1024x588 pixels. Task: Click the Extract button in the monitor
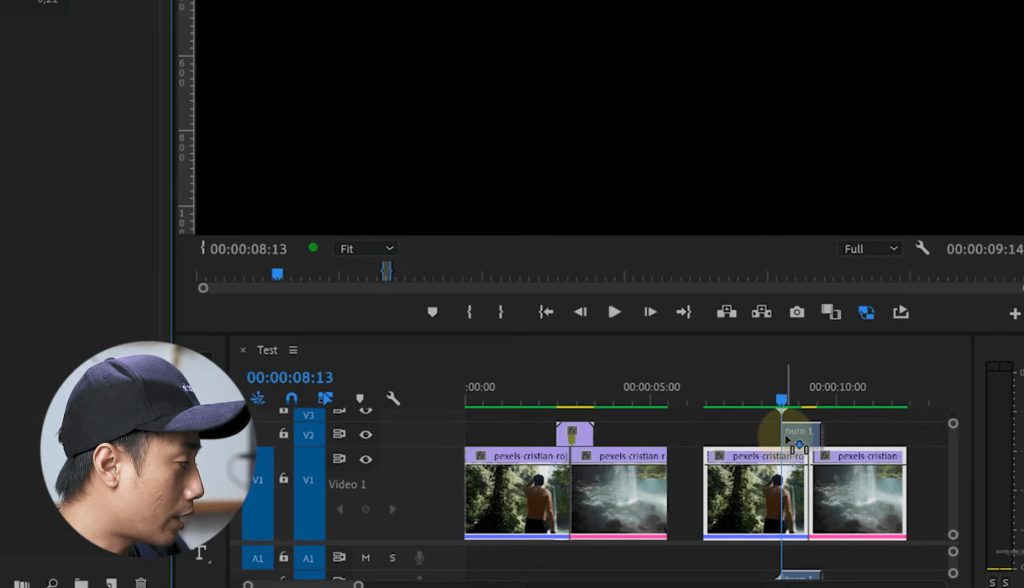761,312
